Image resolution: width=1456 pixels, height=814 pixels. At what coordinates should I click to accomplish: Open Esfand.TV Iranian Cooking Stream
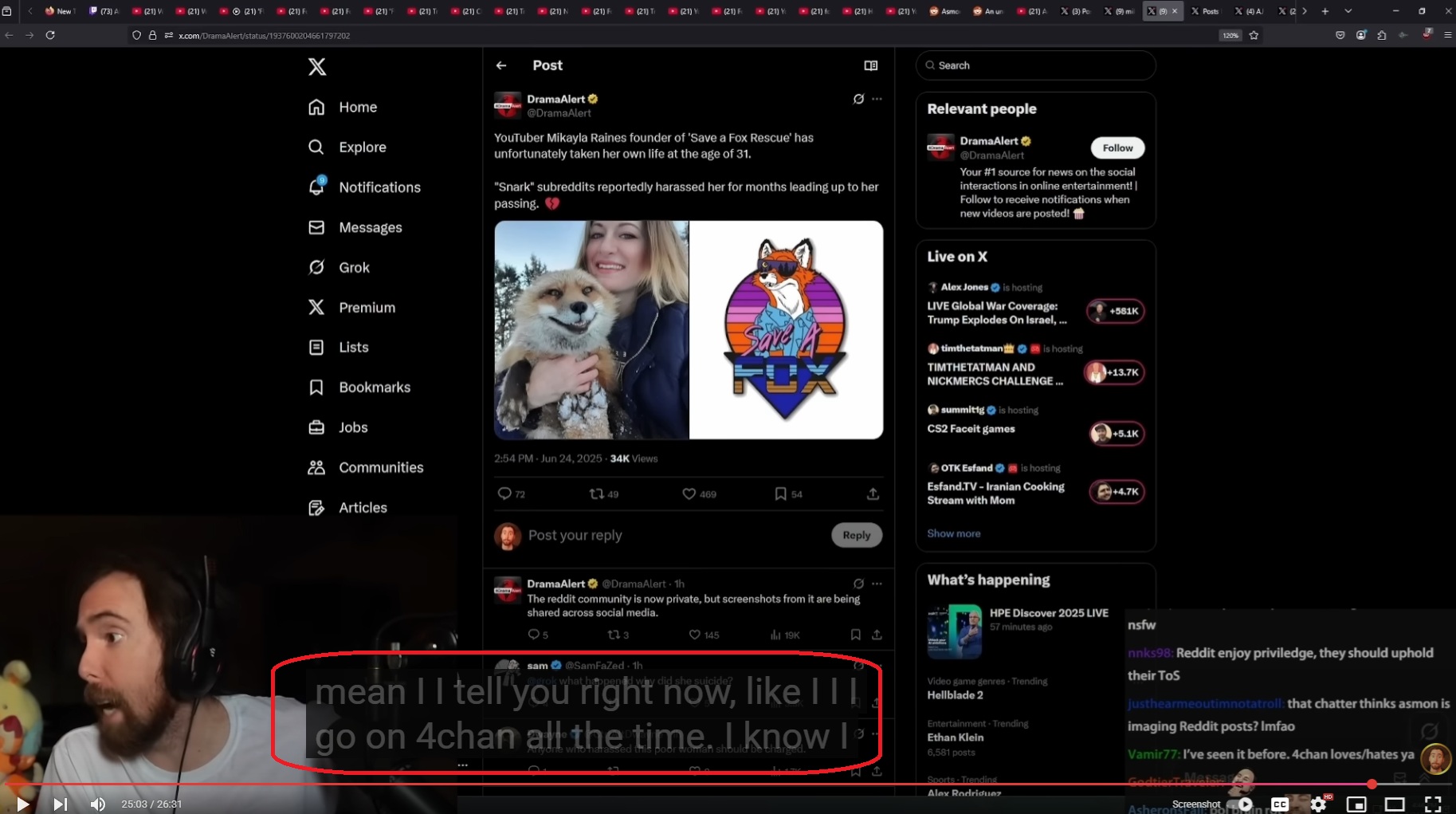[1035, 485]
